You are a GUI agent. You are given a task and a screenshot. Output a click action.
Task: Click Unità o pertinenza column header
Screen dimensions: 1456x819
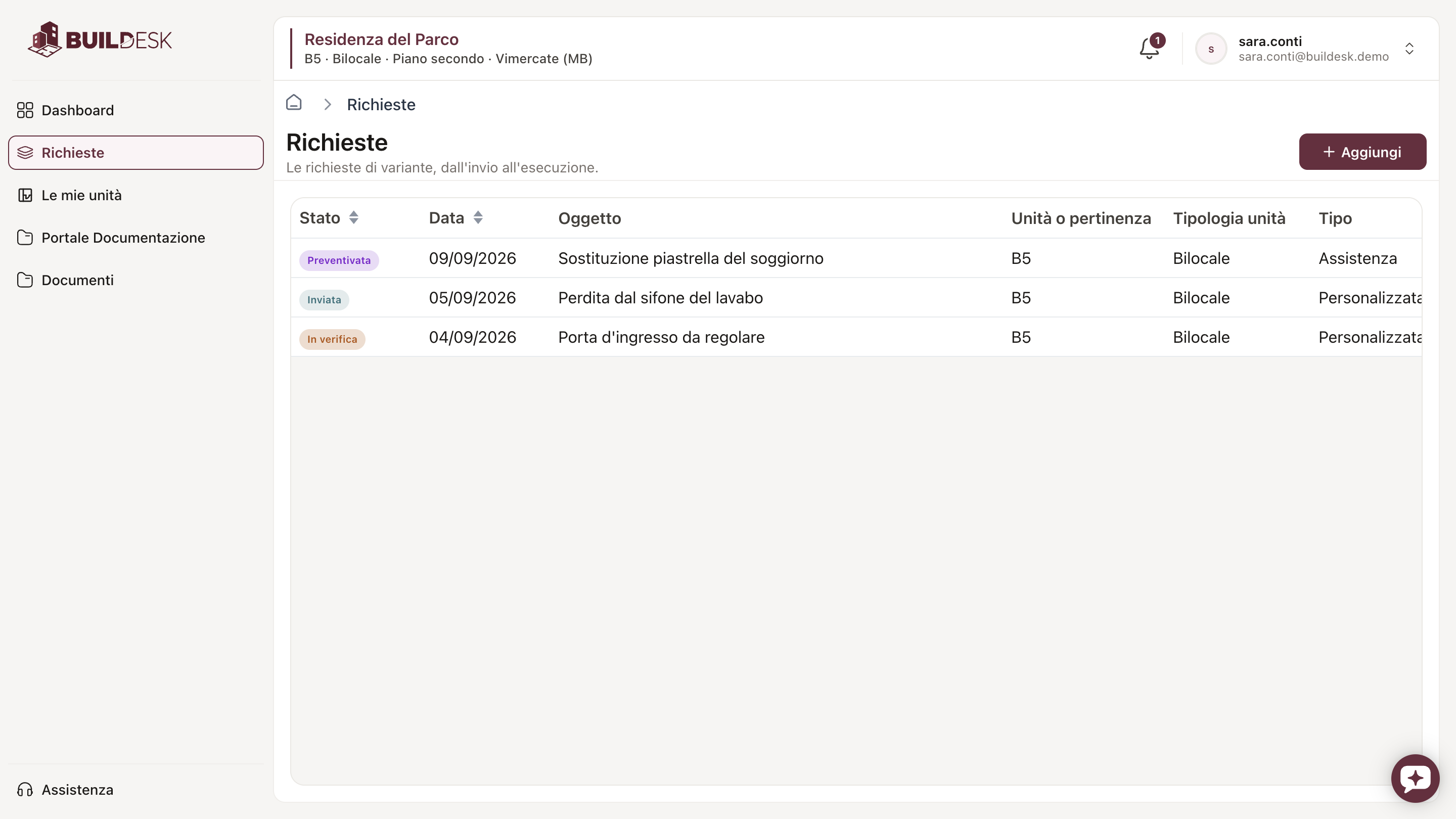[1081, 218]
